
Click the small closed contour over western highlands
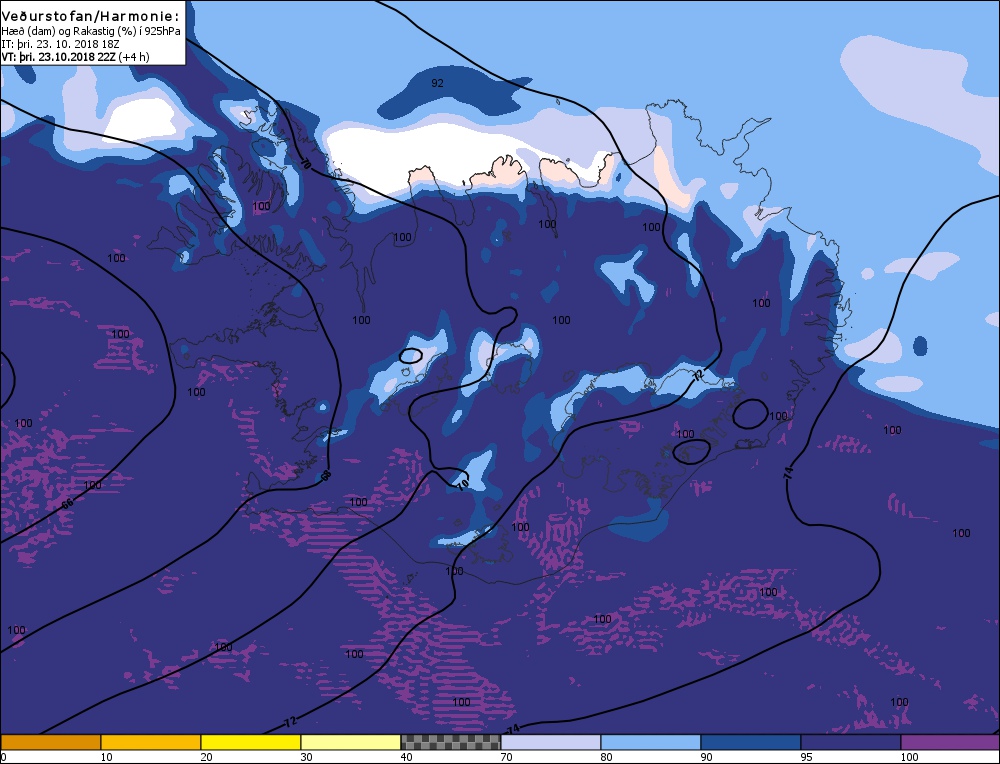coord(411,355)
